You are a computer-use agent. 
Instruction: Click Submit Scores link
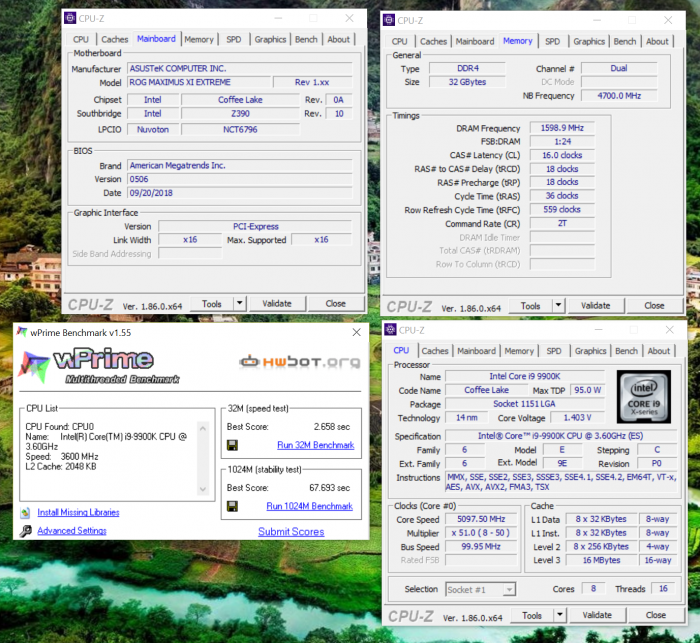(291, 532)
